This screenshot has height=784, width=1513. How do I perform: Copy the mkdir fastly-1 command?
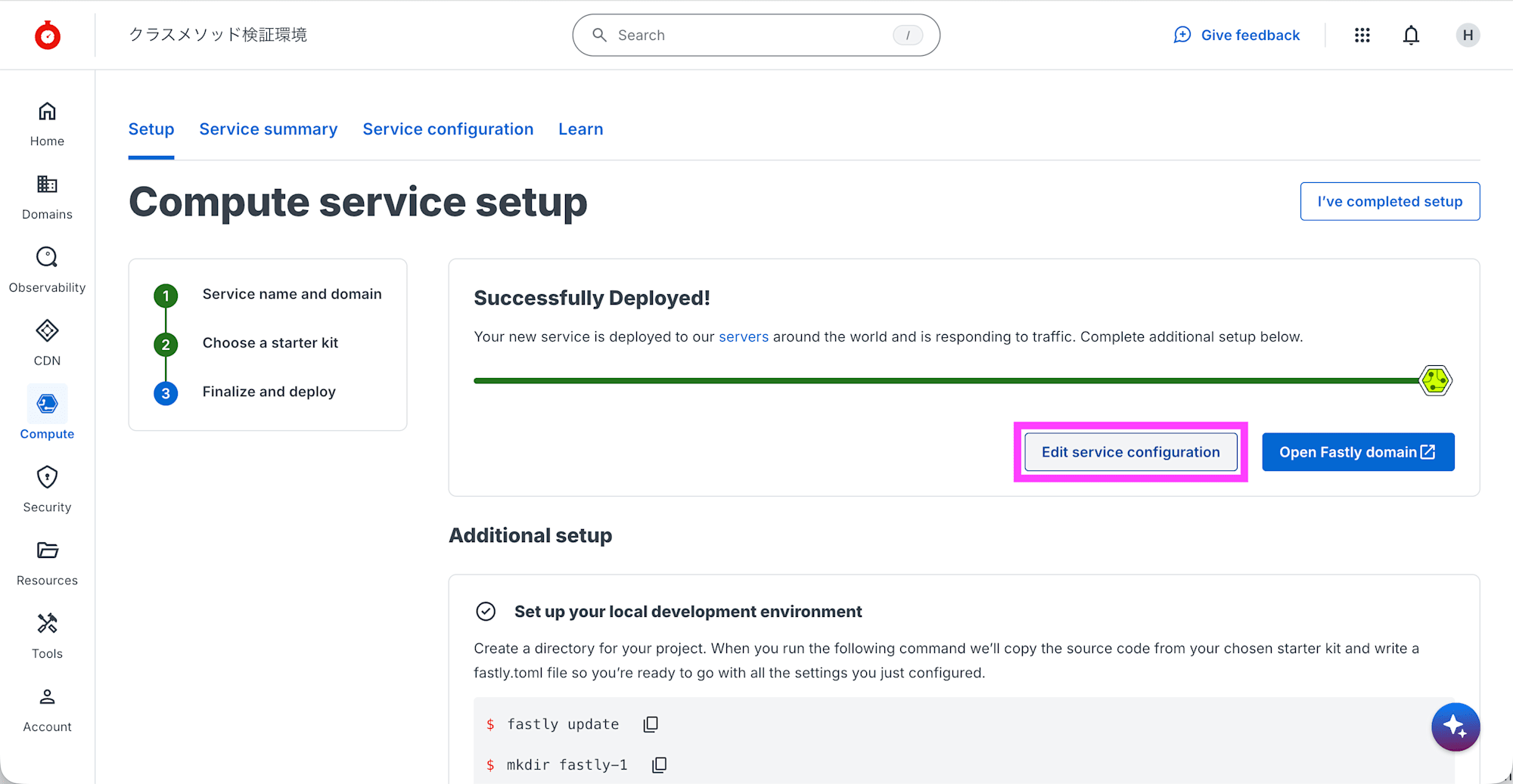(660, 765)
